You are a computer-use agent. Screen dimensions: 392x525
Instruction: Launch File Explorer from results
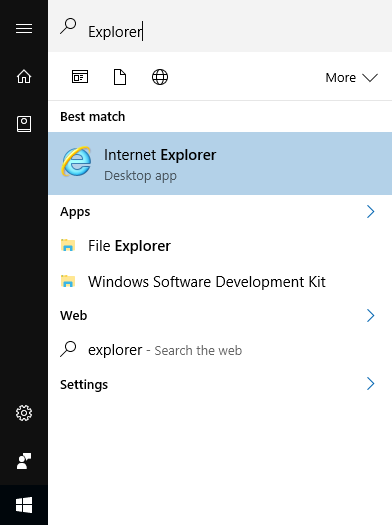pos(220,246)
